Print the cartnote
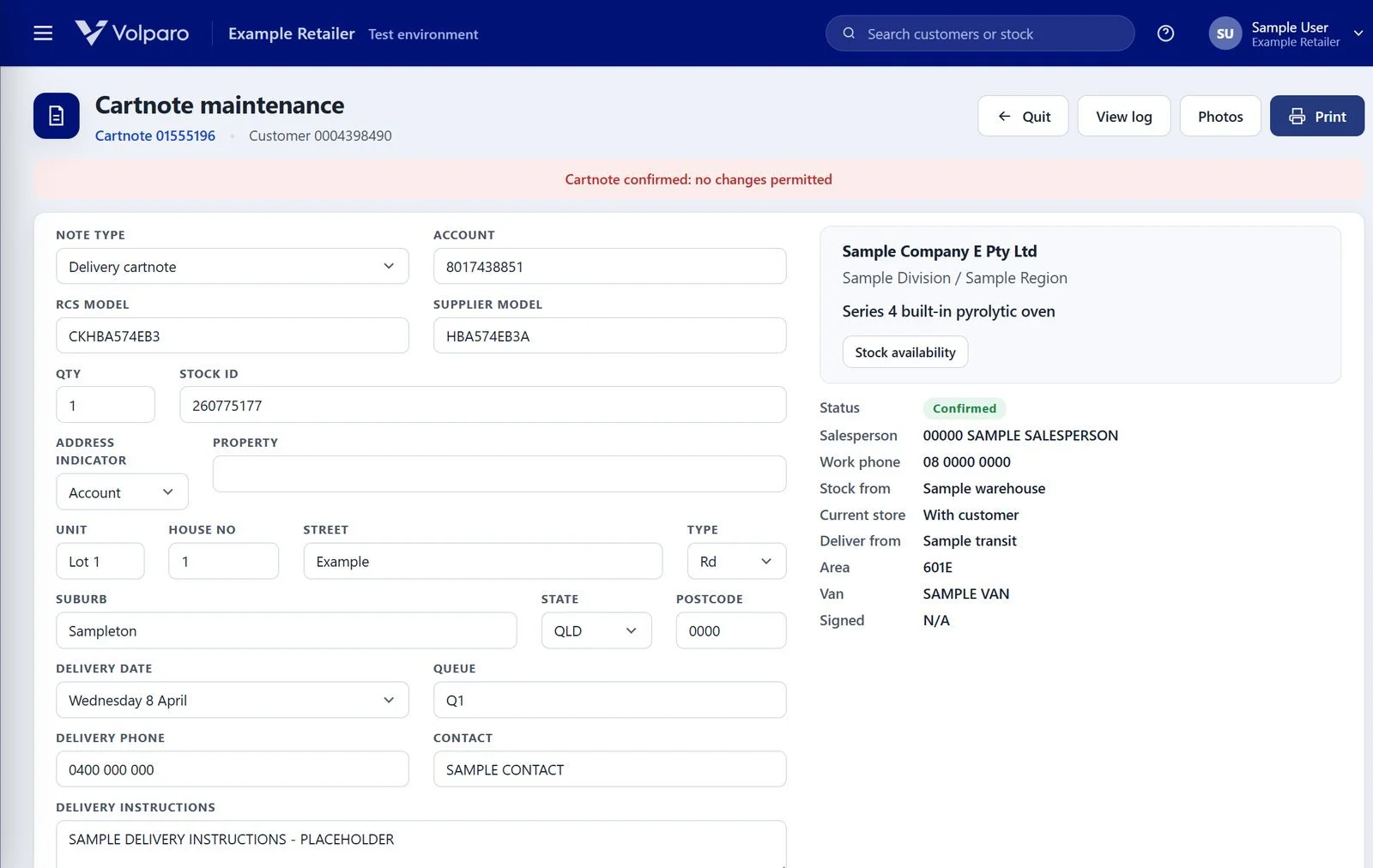This screenshot has width=1373, height=868. point(1317,116)
